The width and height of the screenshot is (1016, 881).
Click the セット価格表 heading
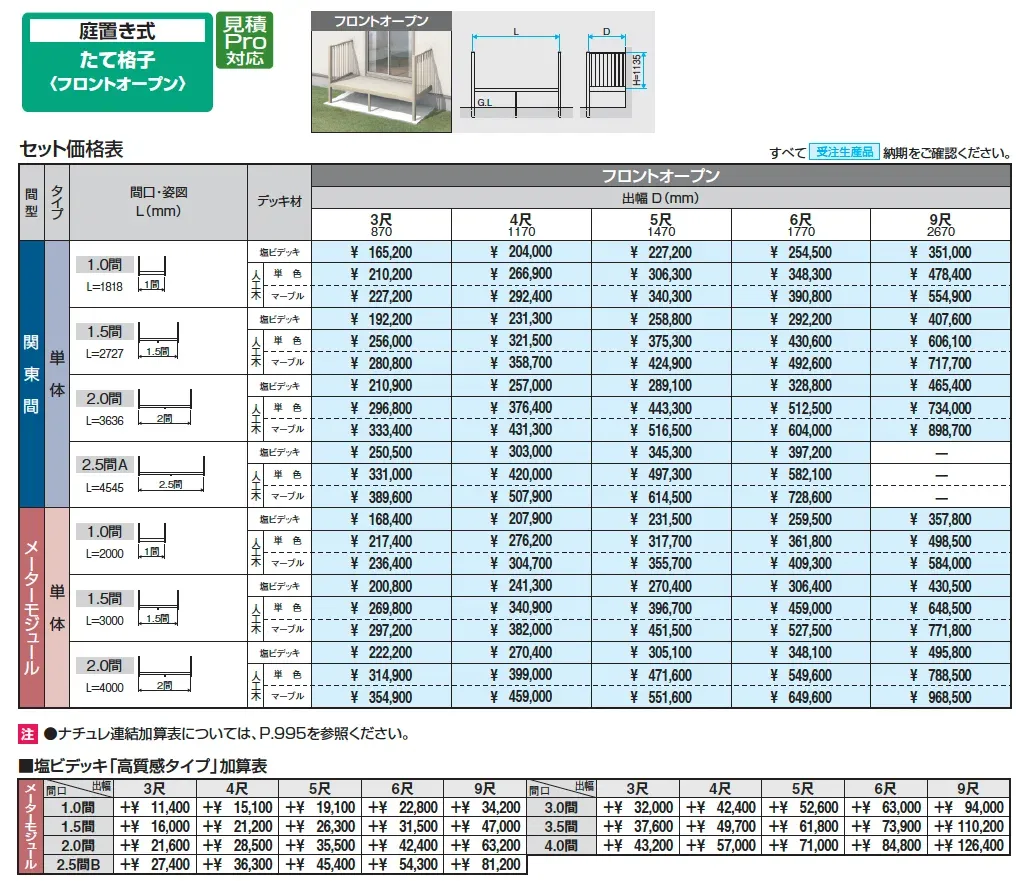click(x=71, y=149)
